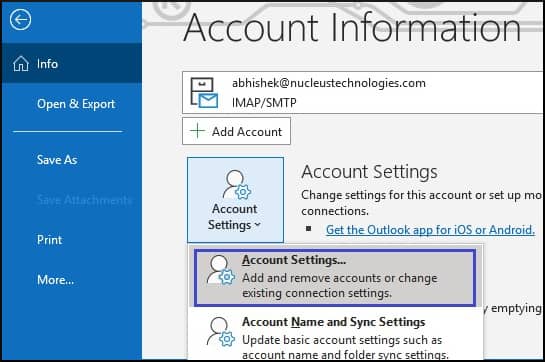Open the Info tab in sidebar

[x=72, y=64]
